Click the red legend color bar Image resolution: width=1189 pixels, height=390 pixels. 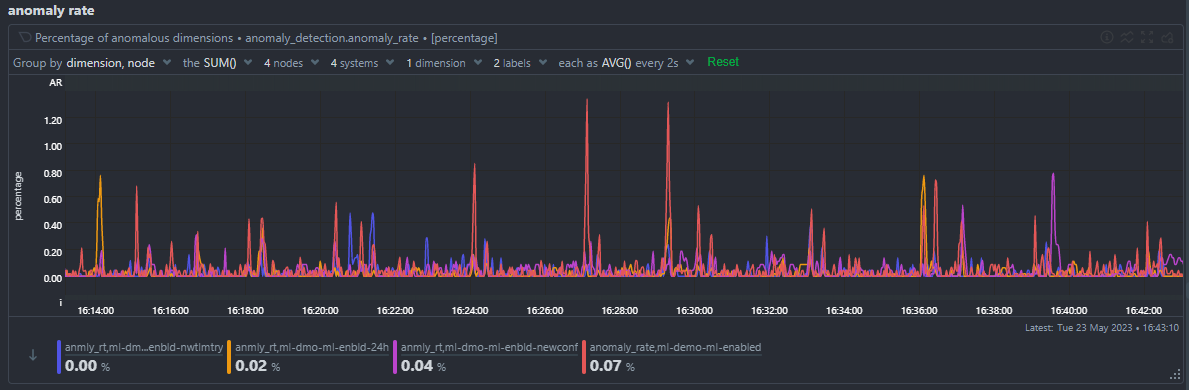click(584, 357)
